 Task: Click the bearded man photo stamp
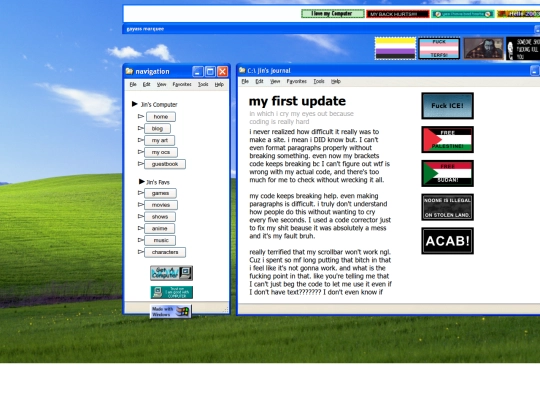click(483, 48)
